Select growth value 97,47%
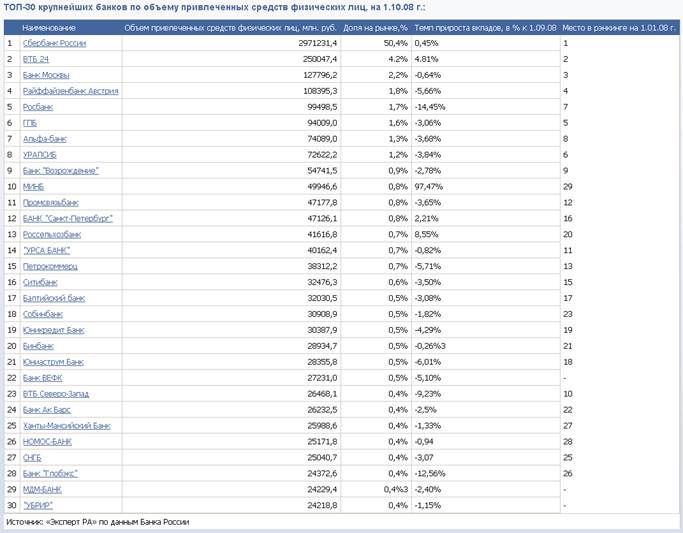Viewport: 683px width, 533px height. coord(429,187)
